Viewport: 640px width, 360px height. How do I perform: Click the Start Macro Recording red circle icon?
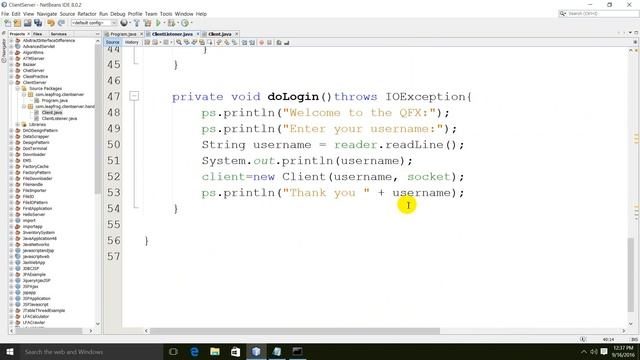coord(262,42)
